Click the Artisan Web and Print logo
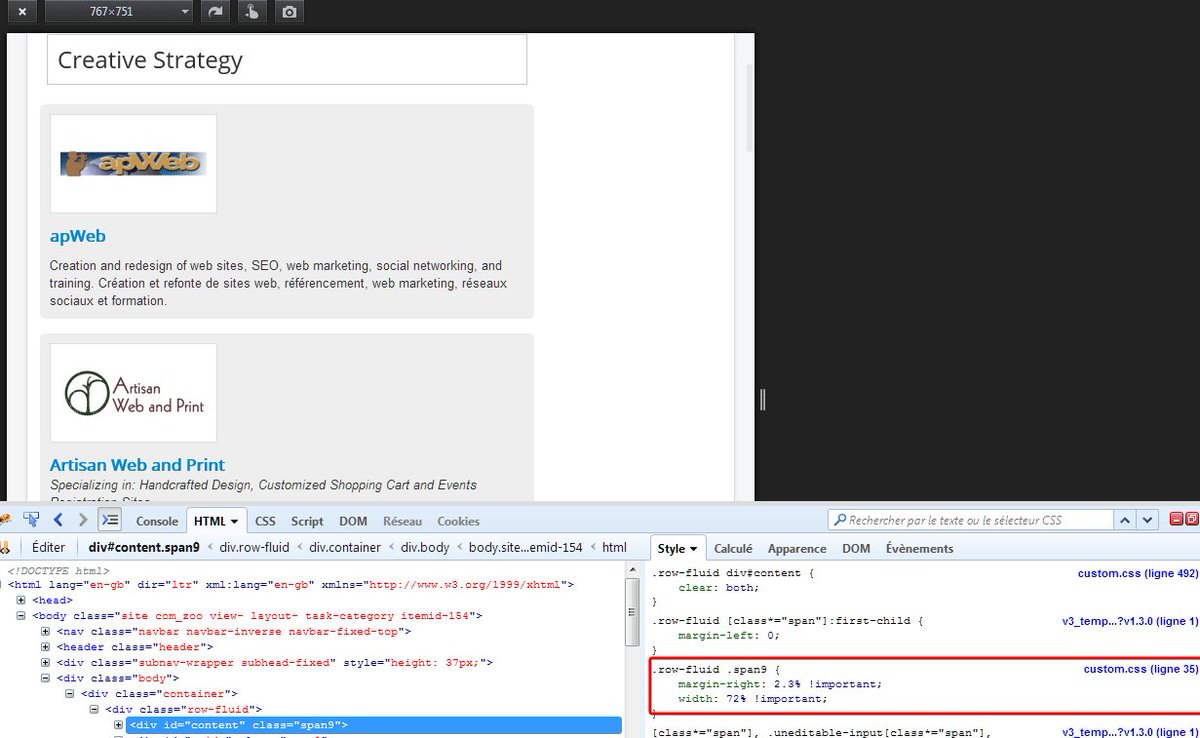 [133, 393]
